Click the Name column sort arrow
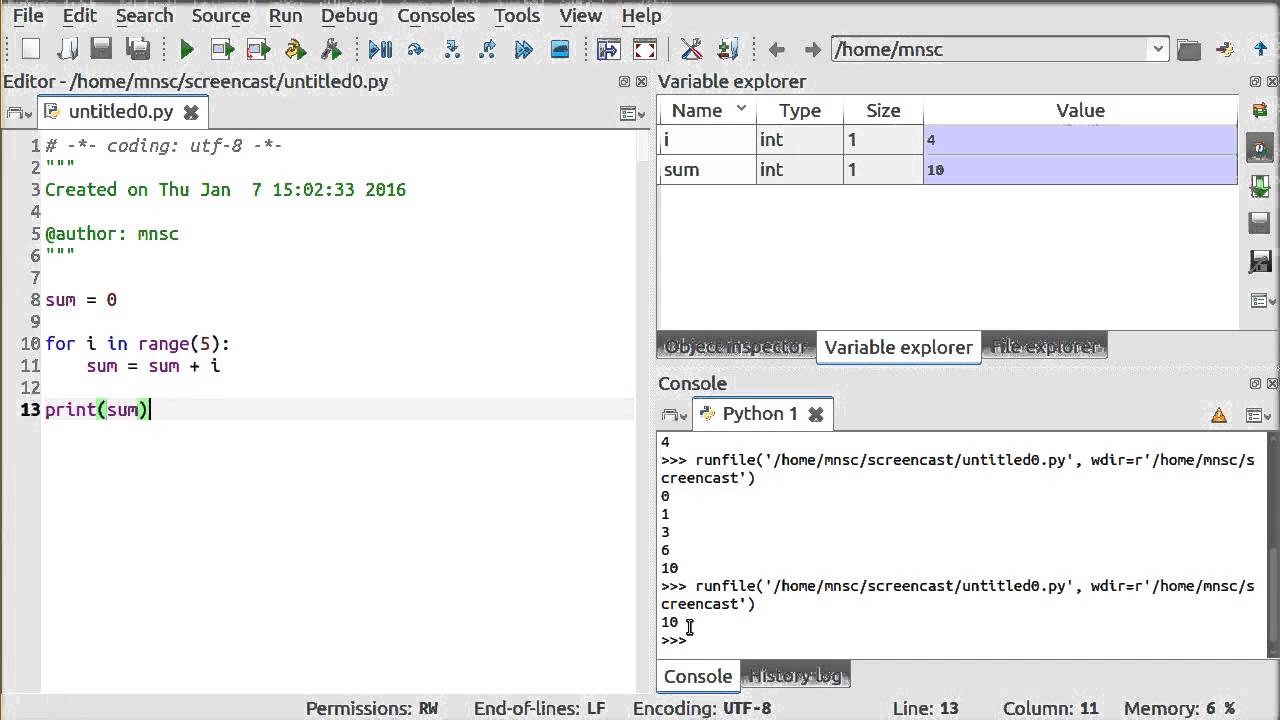 741,108
